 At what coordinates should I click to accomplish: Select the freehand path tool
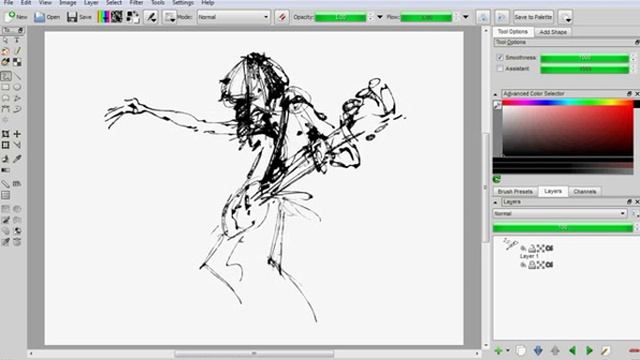point(17,109)
